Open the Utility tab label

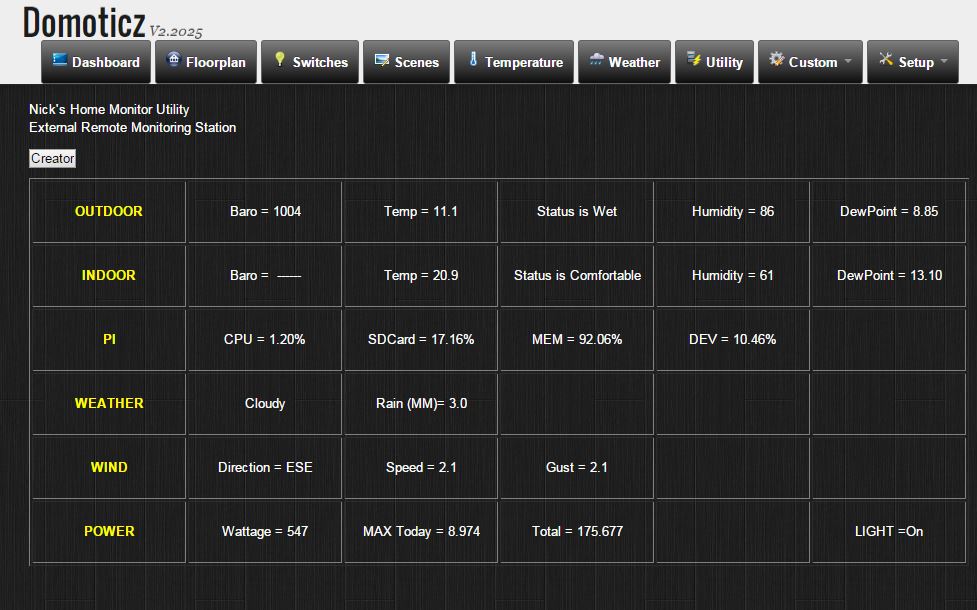[x=724, y=62]
